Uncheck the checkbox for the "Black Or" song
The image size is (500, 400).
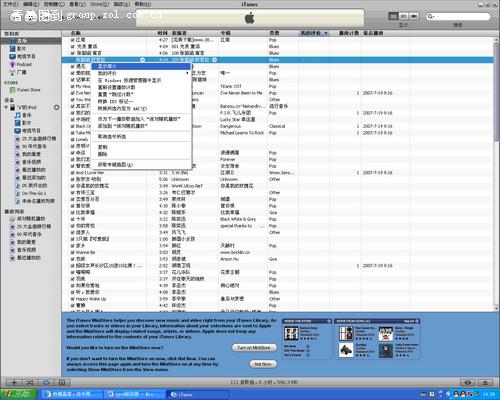tap(73, 126)
